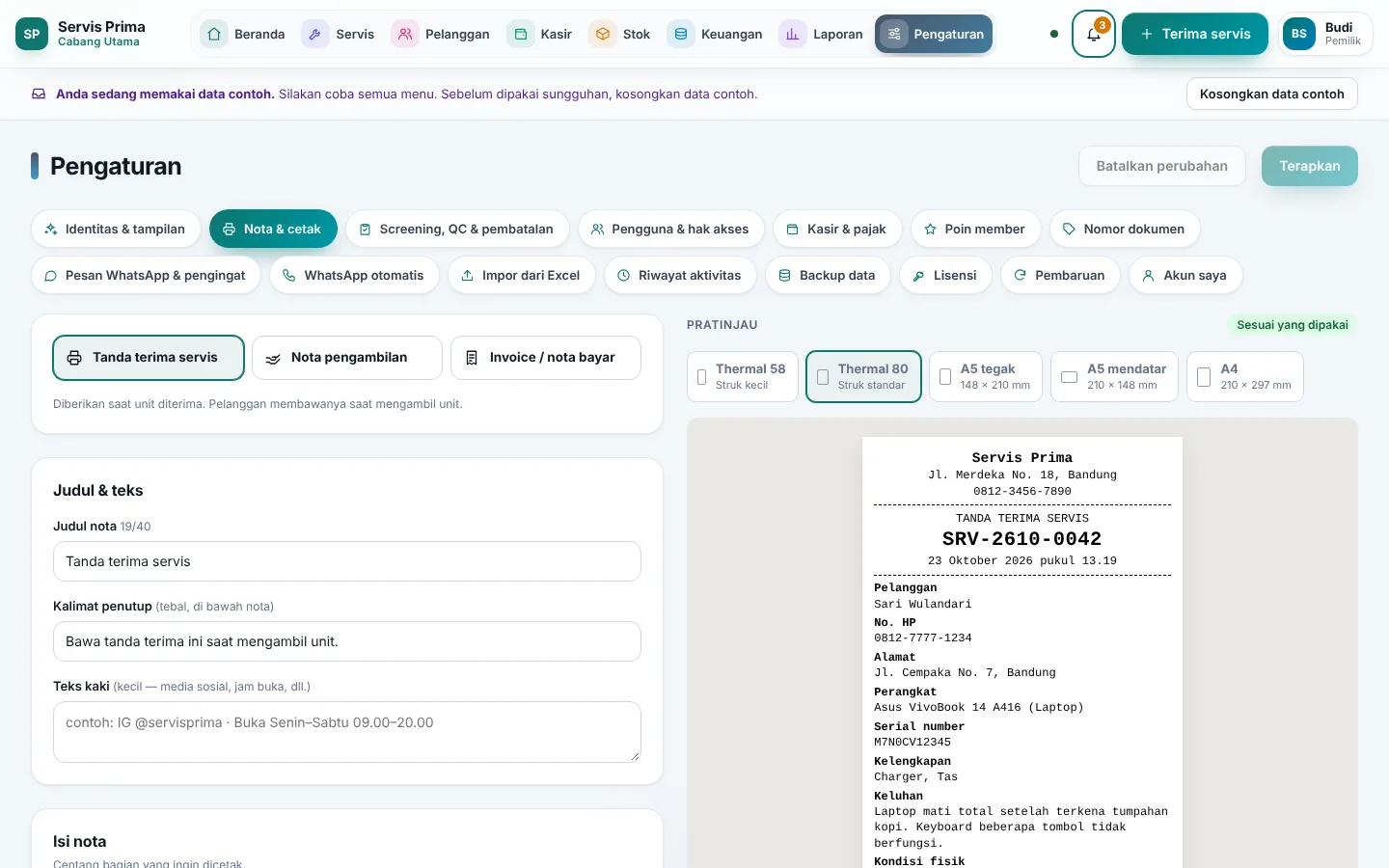The image size is (1389, 868).
Task: Switch to Identitas & tampilan tab
Action: pyautogui.click(x=116, y=229)
